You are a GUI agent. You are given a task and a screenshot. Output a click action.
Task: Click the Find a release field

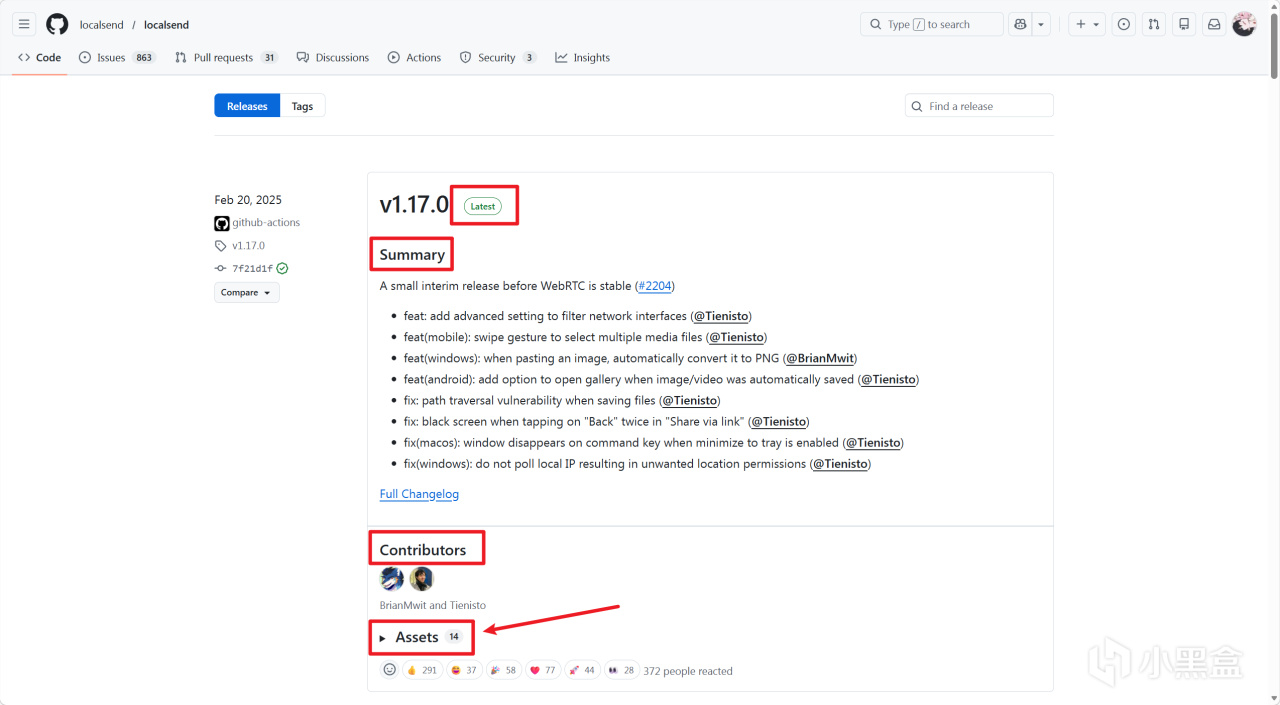pos(979,106)
